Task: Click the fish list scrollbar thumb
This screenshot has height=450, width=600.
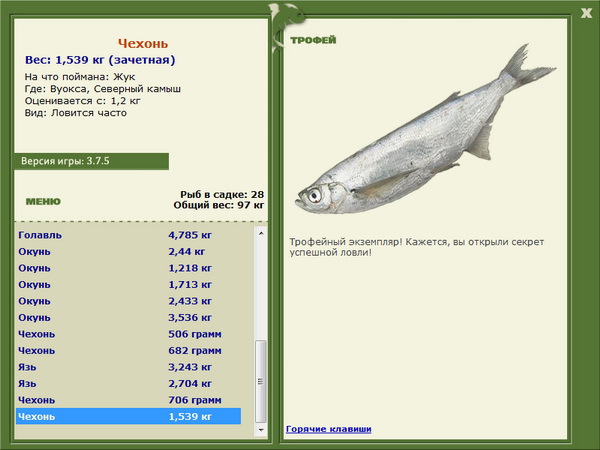Action: [261, 381]
